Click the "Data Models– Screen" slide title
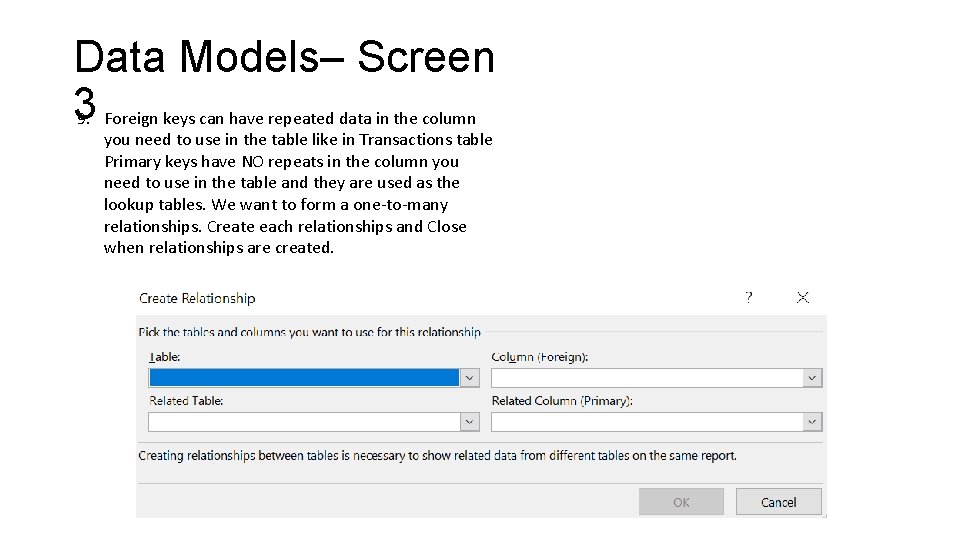The width and height of the screenshot is (960, 540). [x=284, y=57]
